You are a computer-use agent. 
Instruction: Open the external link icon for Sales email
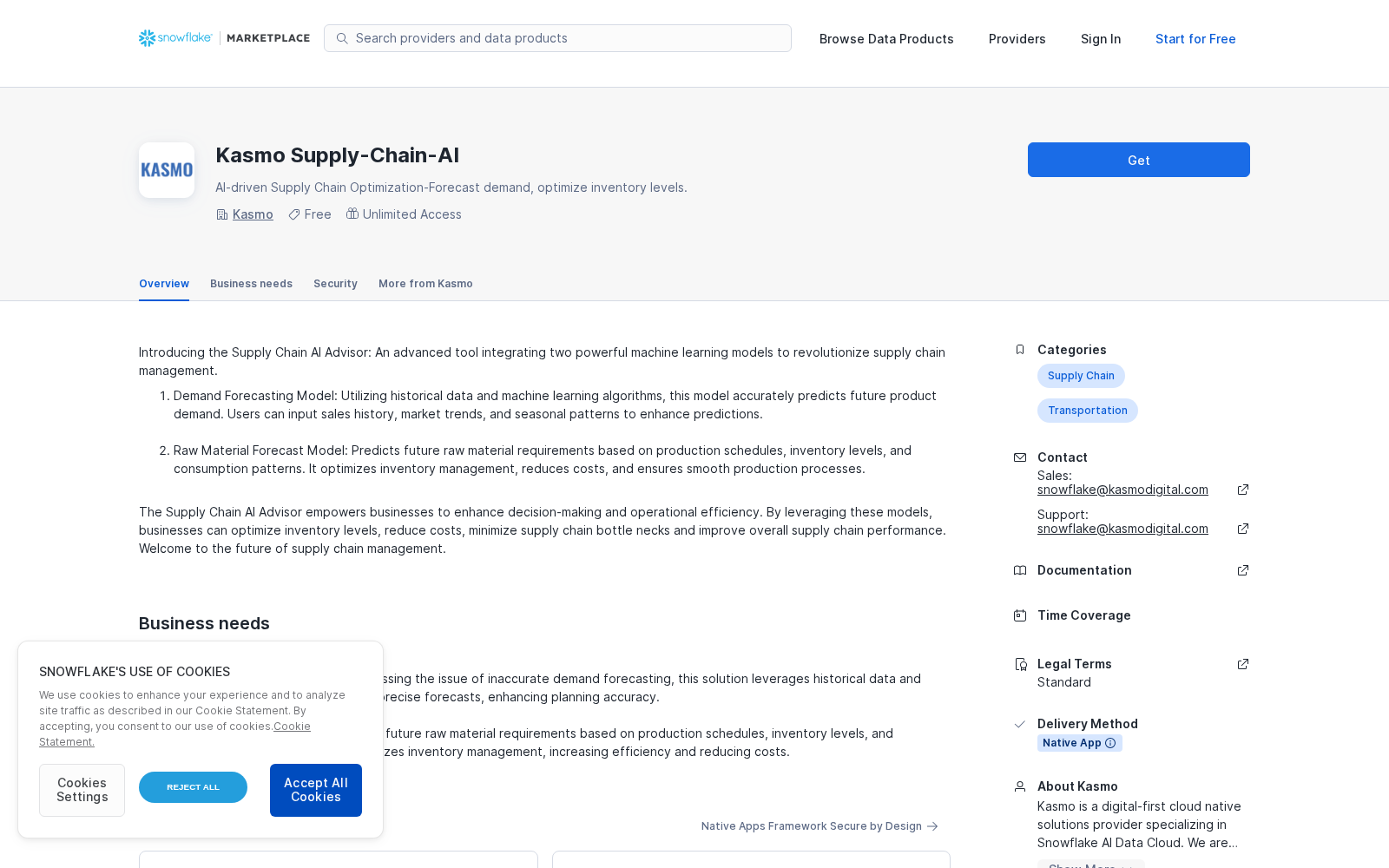coord(1243,490)
